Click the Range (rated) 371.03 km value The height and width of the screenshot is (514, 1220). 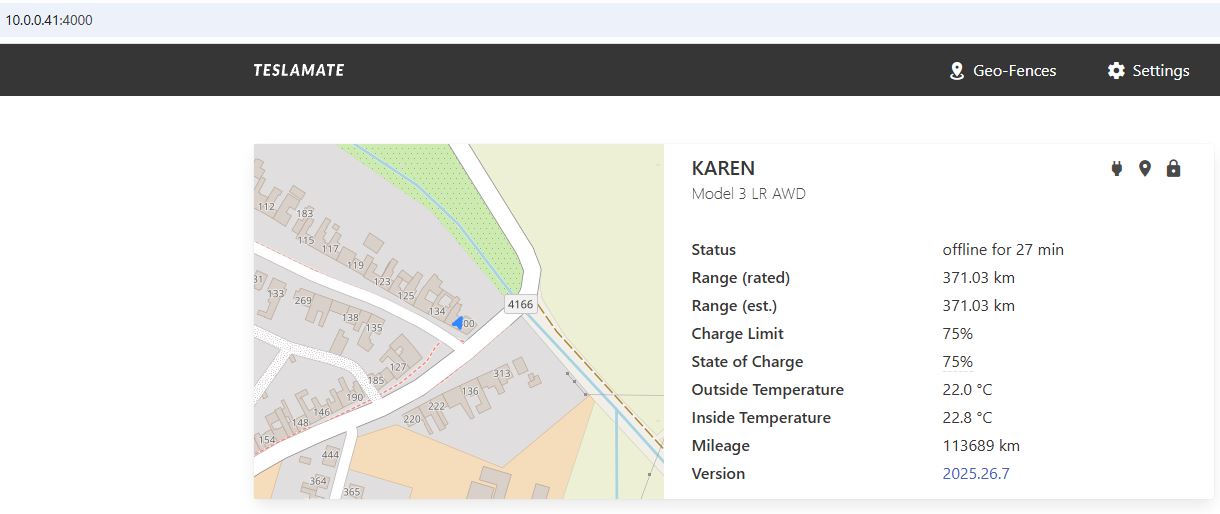(979, 278)
